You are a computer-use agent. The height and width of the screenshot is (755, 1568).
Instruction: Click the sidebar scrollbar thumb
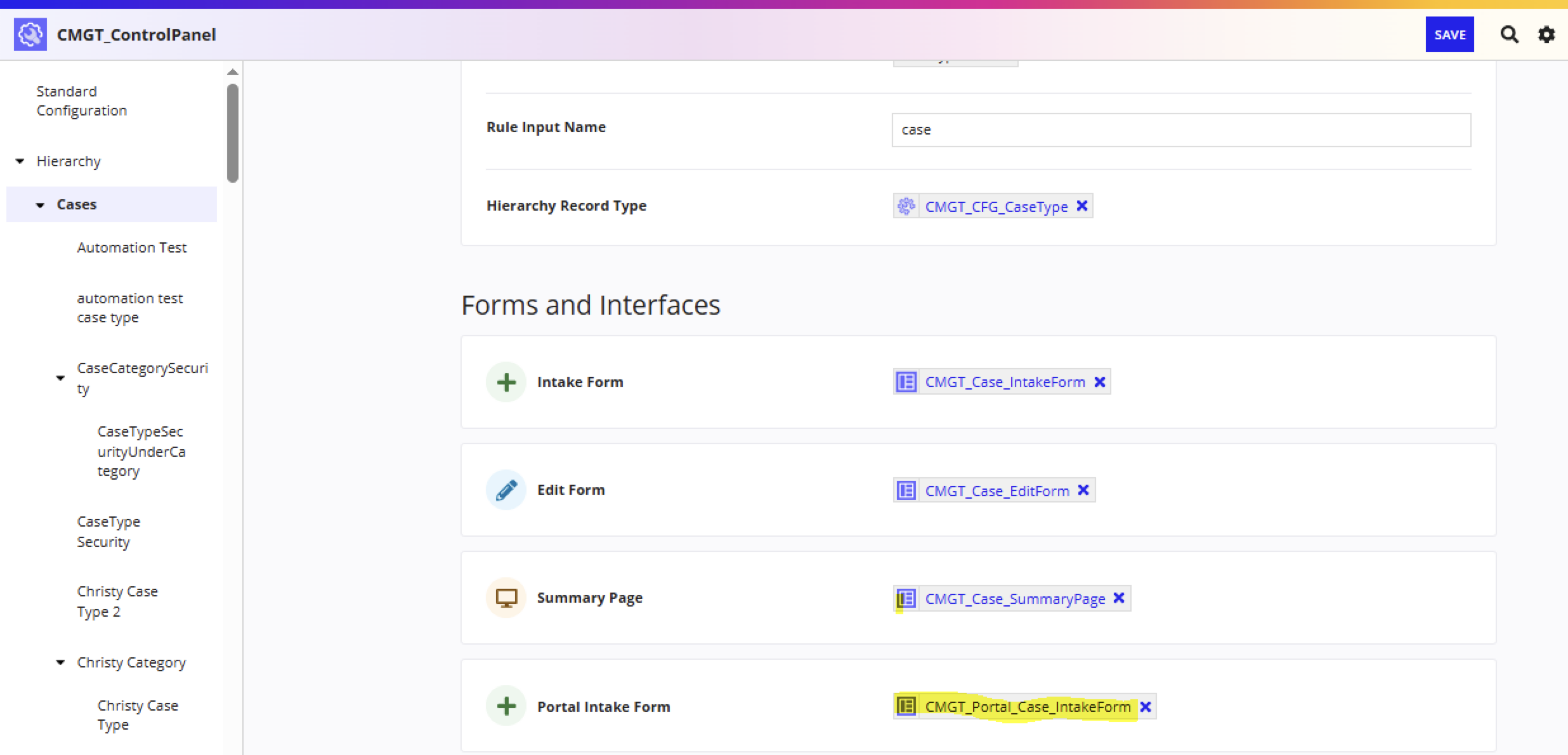point(233,133)
